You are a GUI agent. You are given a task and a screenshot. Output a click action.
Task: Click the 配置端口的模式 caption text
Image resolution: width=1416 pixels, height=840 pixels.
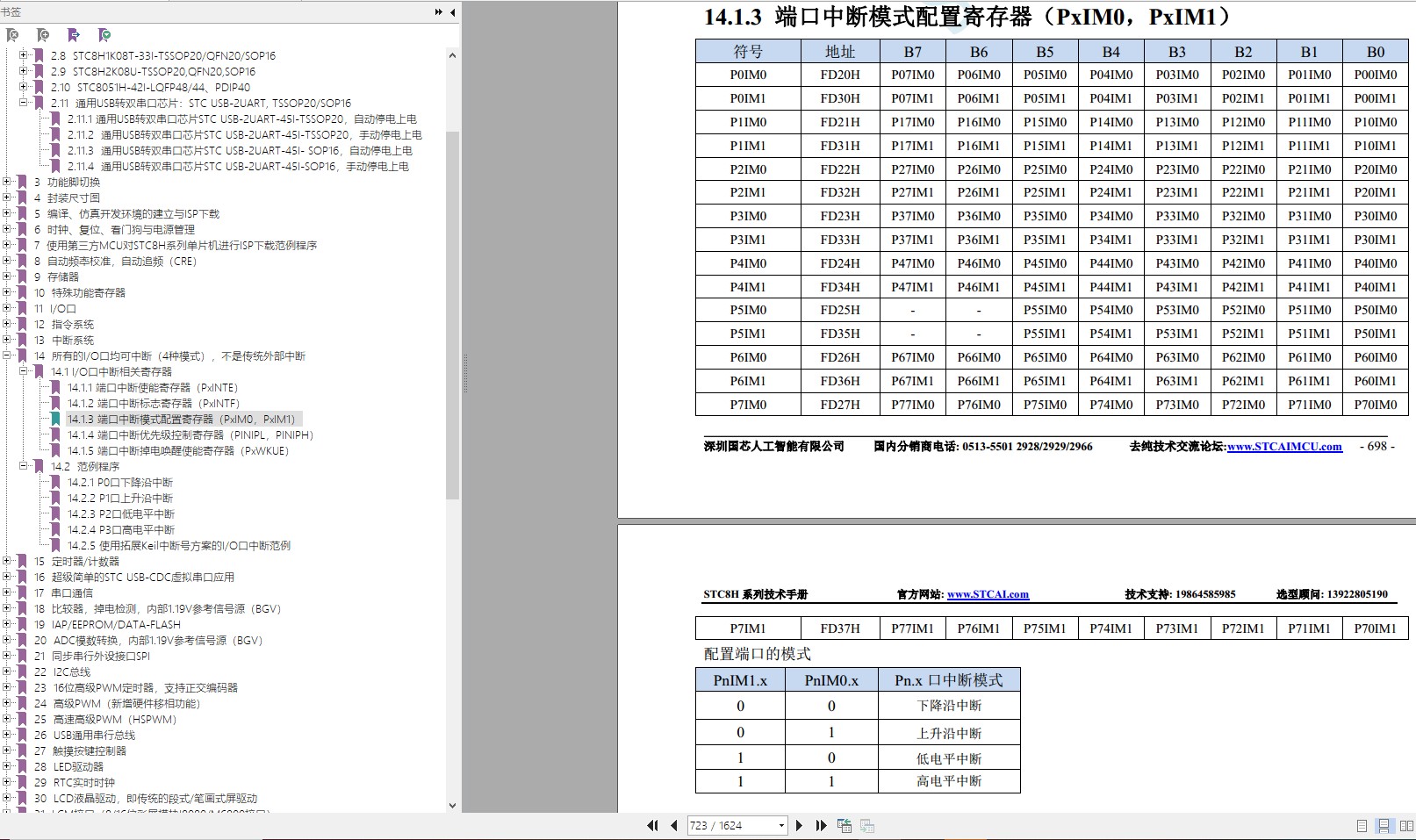pyautogui.click(x=757, y=654)
